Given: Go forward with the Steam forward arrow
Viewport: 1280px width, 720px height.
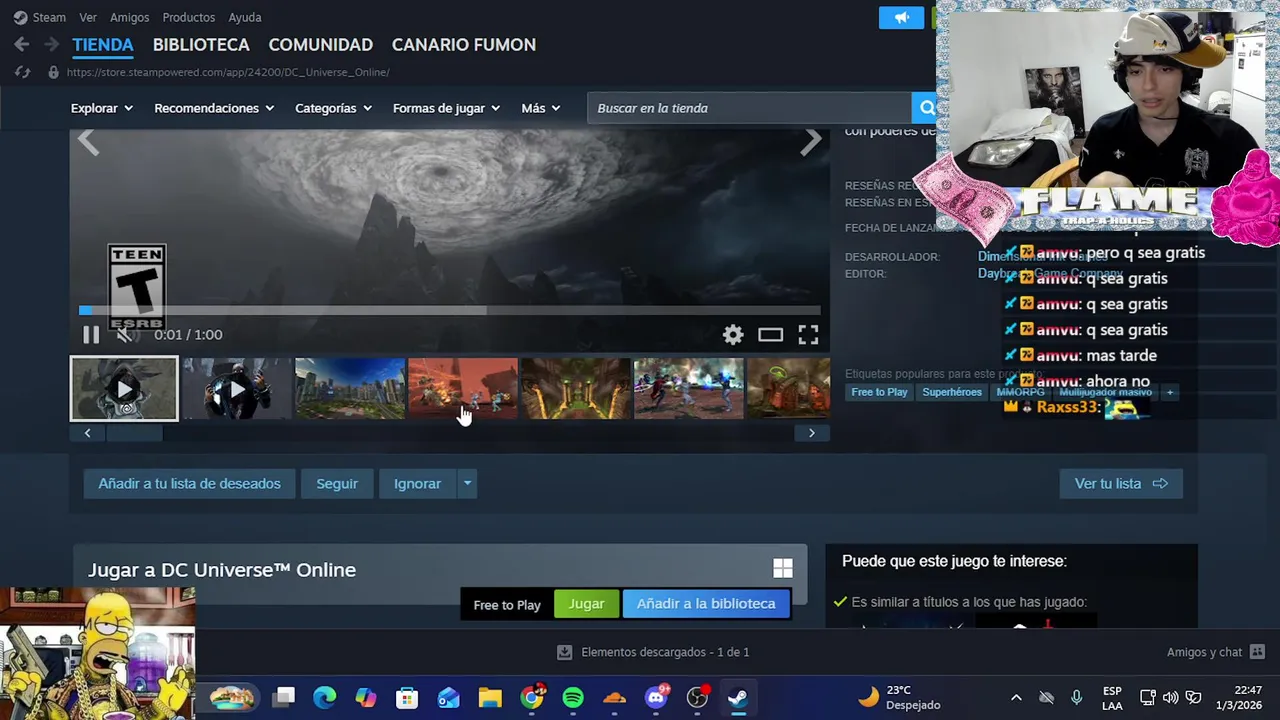Looking at the screenshot, I should [51, 45].
